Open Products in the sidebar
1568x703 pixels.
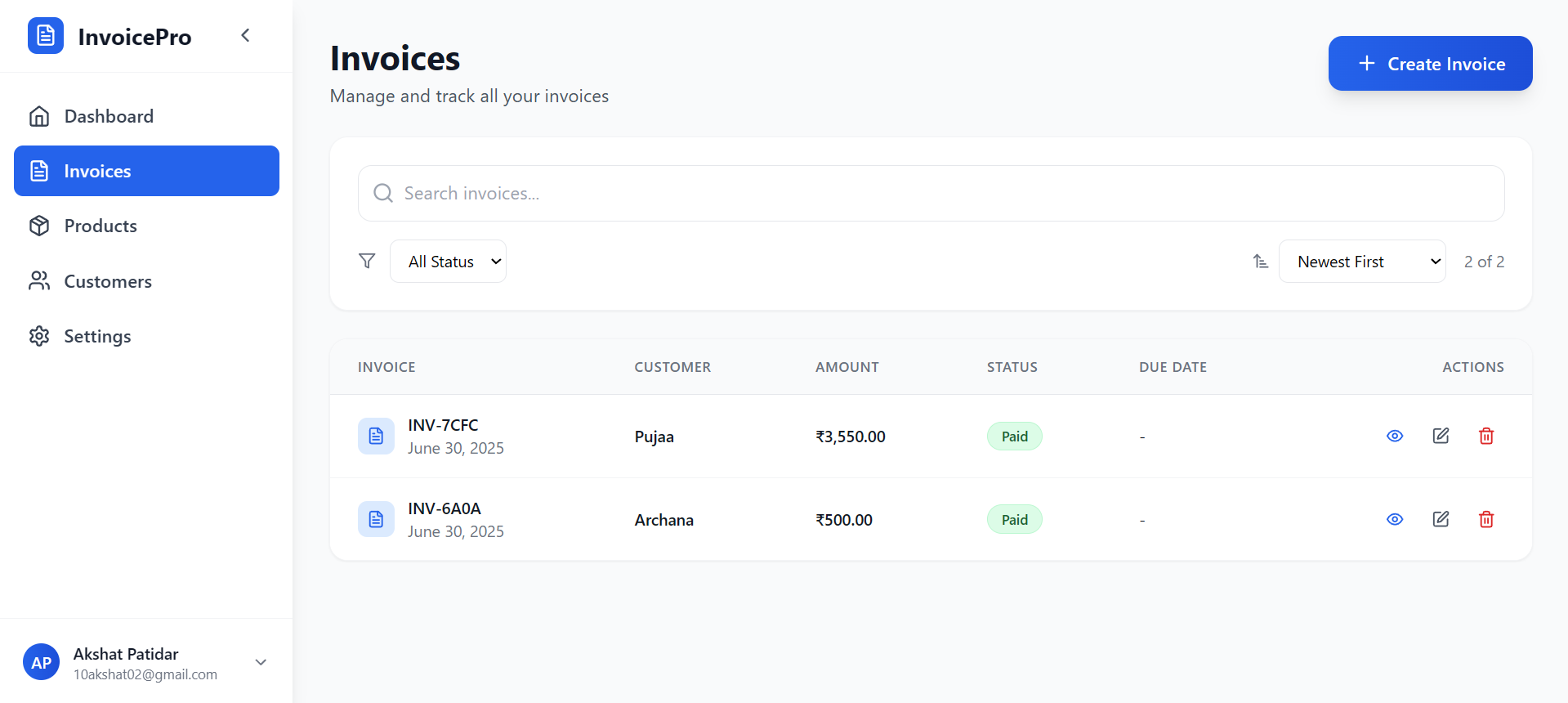pos(101,226)
